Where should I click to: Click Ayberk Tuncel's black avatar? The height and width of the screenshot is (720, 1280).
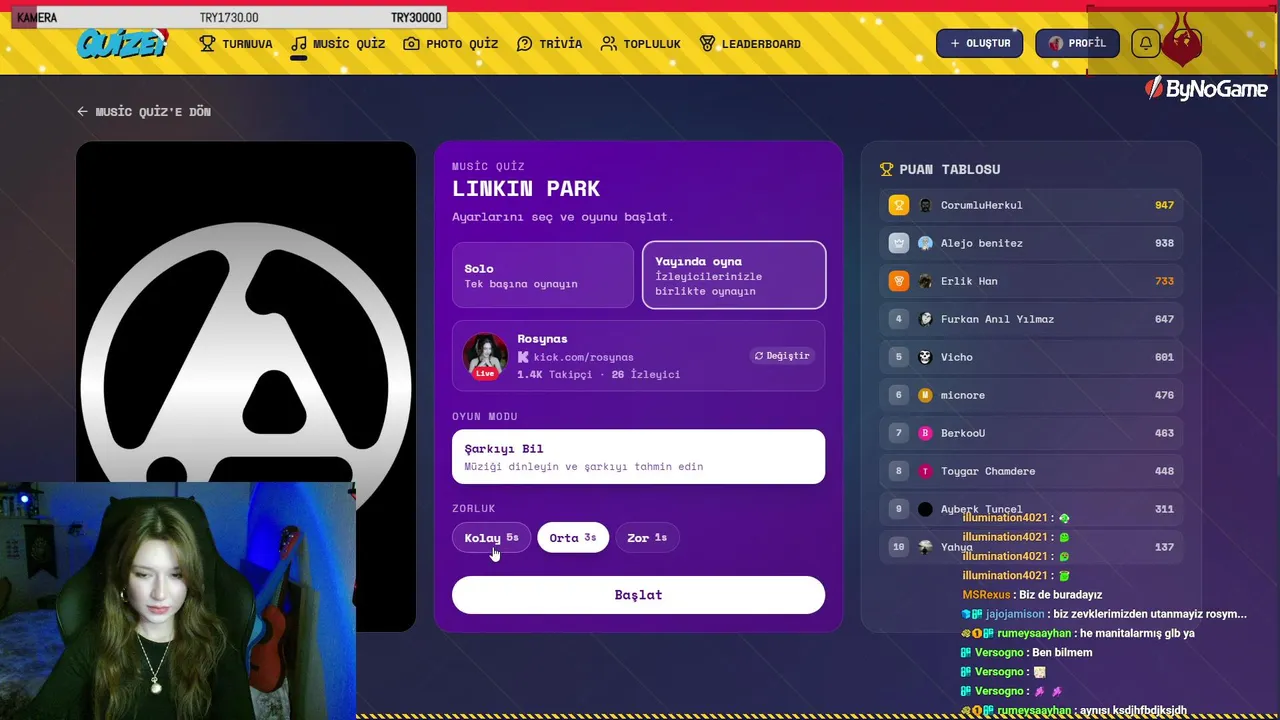(925, 509)
